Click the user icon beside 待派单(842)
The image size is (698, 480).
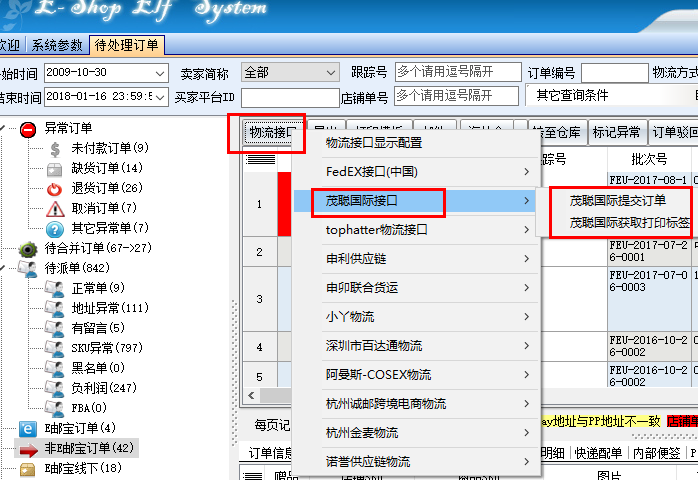(28, 269)
